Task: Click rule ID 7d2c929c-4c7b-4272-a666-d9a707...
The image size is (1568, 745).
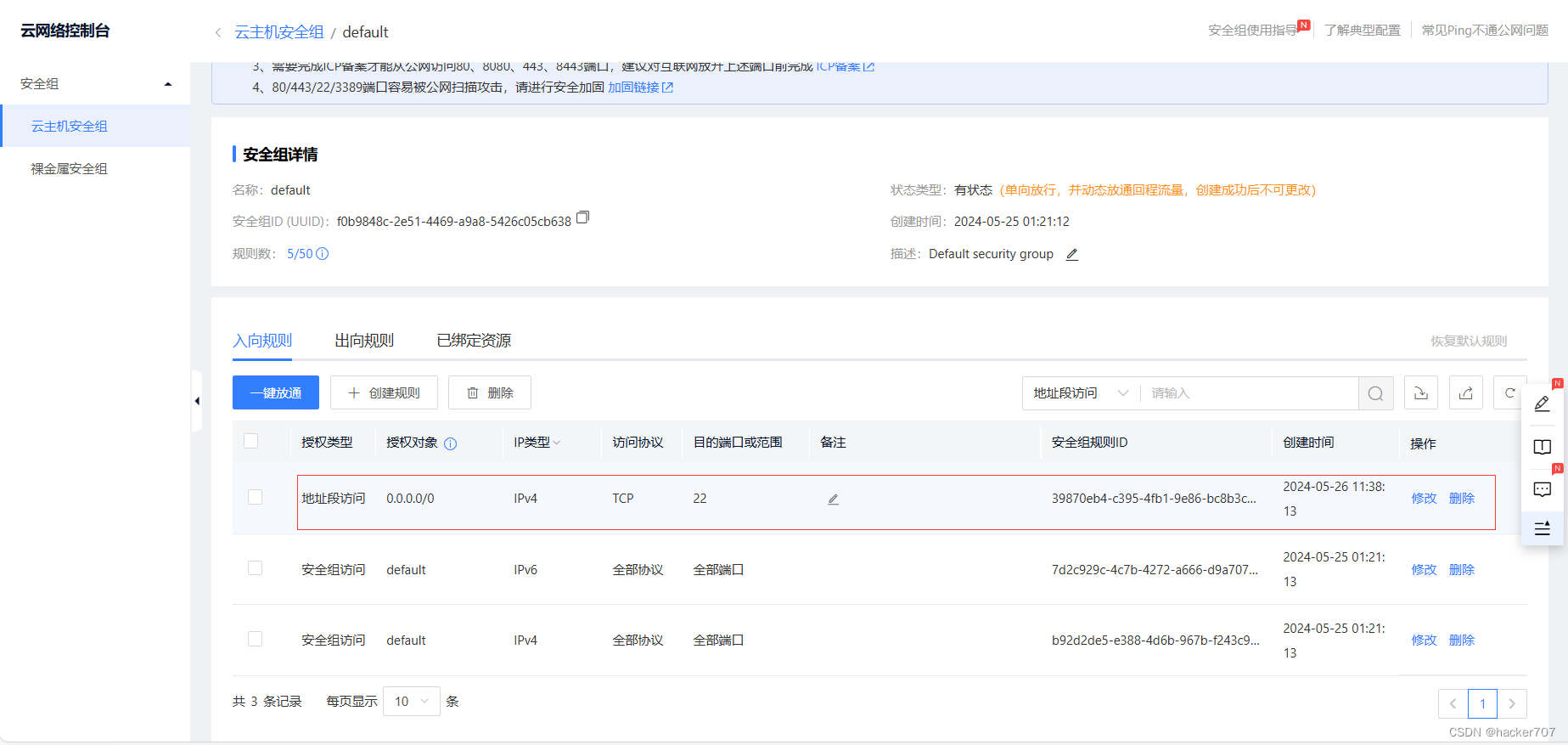Action: coord(1155,570)
